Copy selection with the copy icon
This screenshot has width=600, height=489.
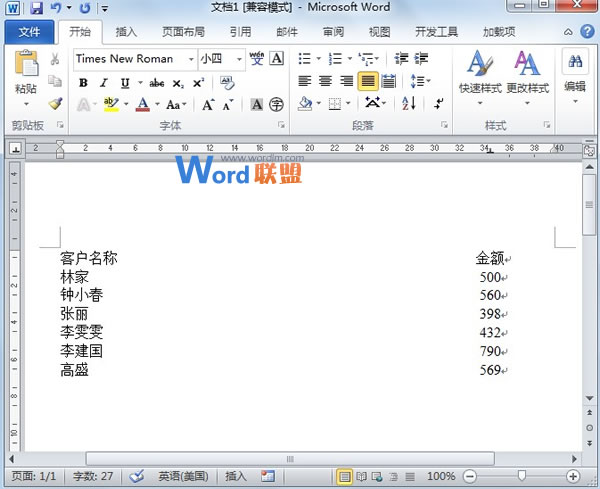(55, 81)
